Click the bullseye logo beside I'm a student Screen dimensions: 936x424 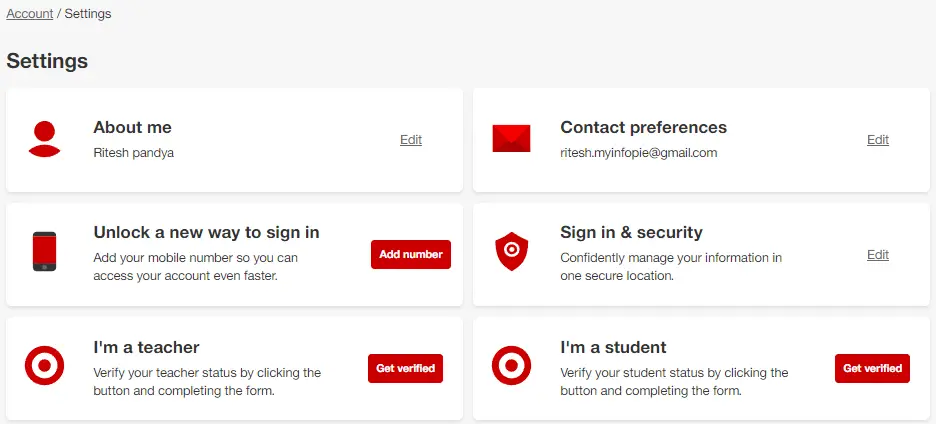[x=511, y=365]
